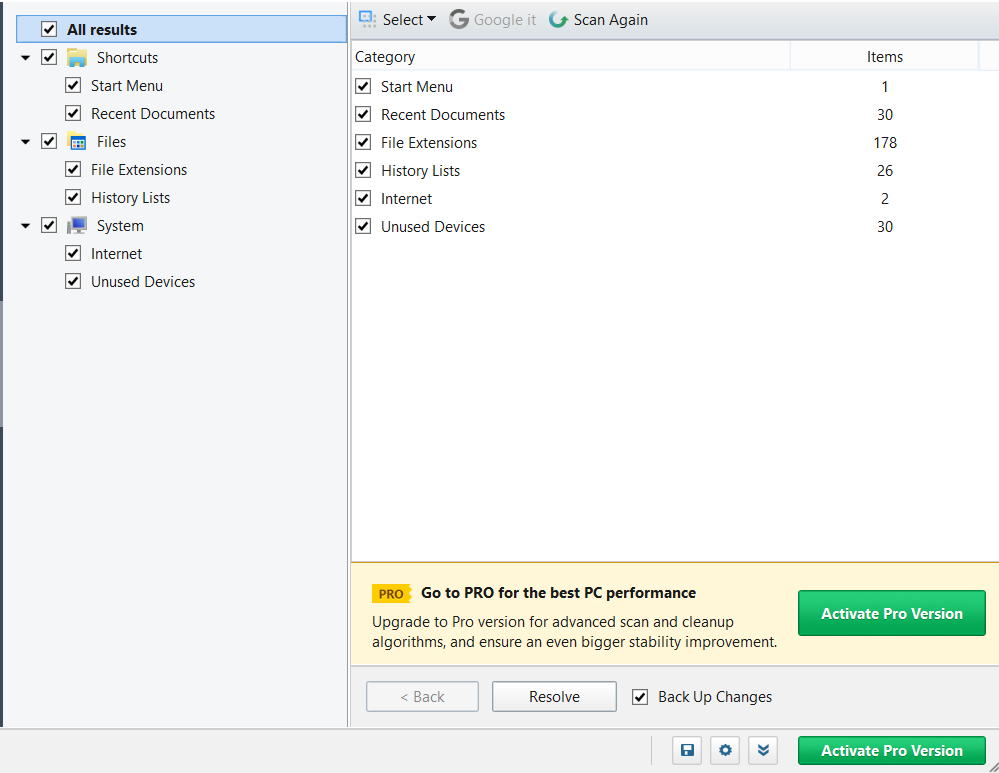Click the Scan Again label

[610, 20]
